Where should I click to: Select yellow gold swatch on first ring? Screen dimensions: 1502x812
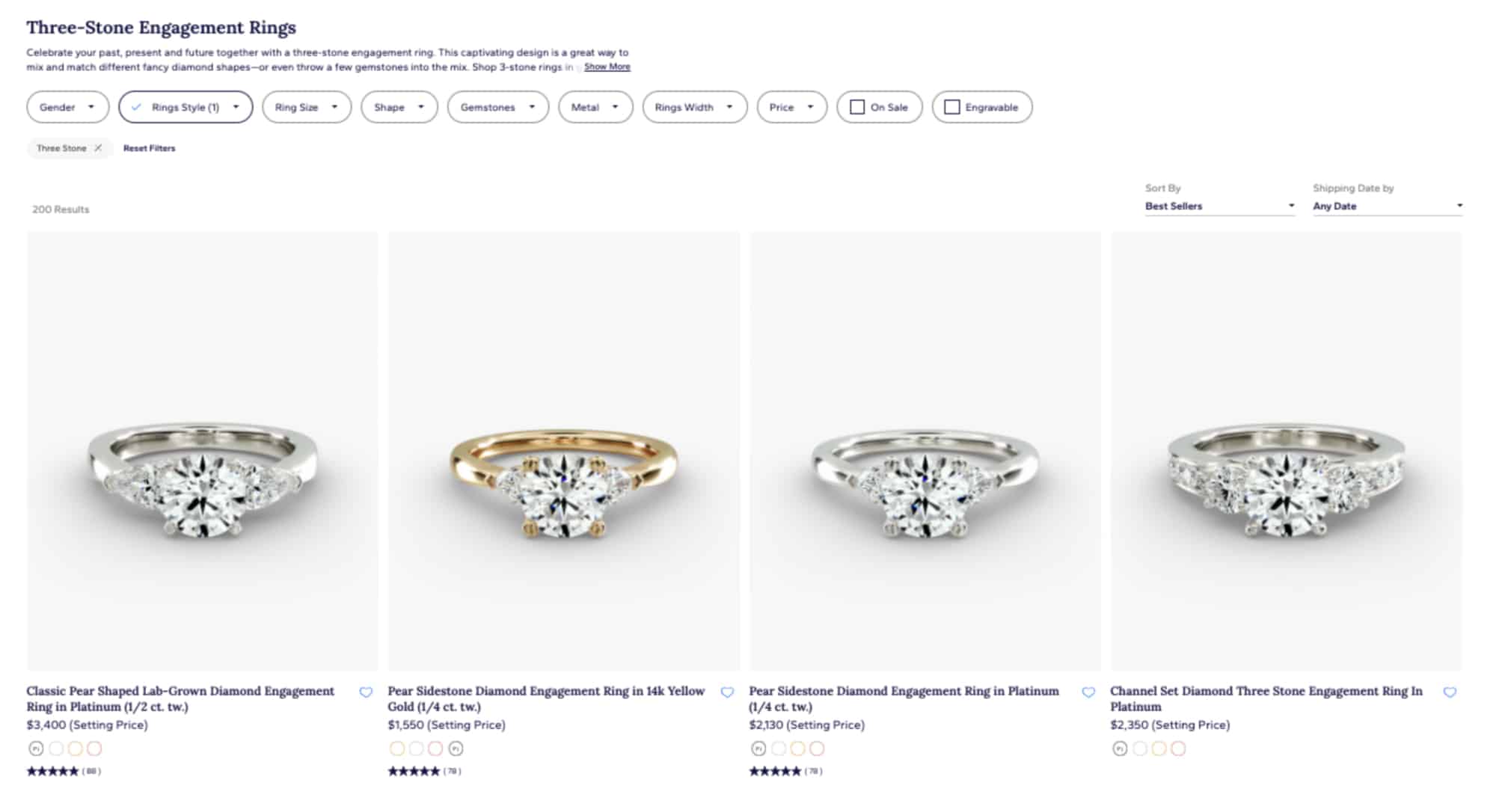coord(74,748)
